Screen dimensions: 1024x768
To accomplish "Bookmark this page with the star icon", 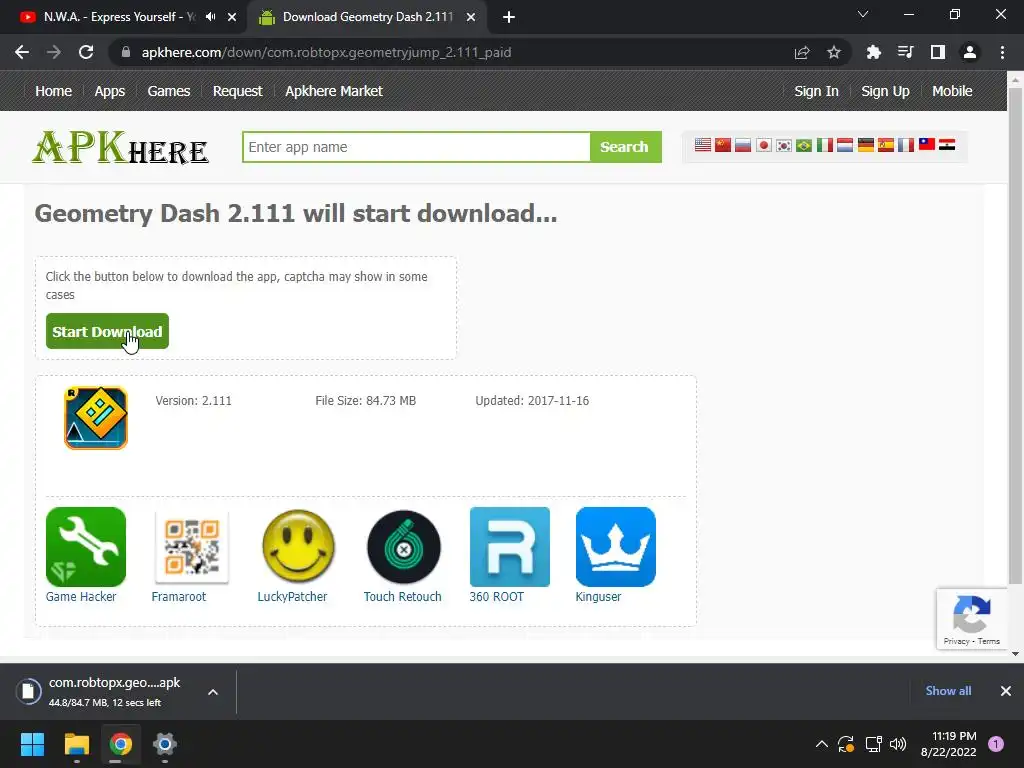I will (x=834, y=52).
